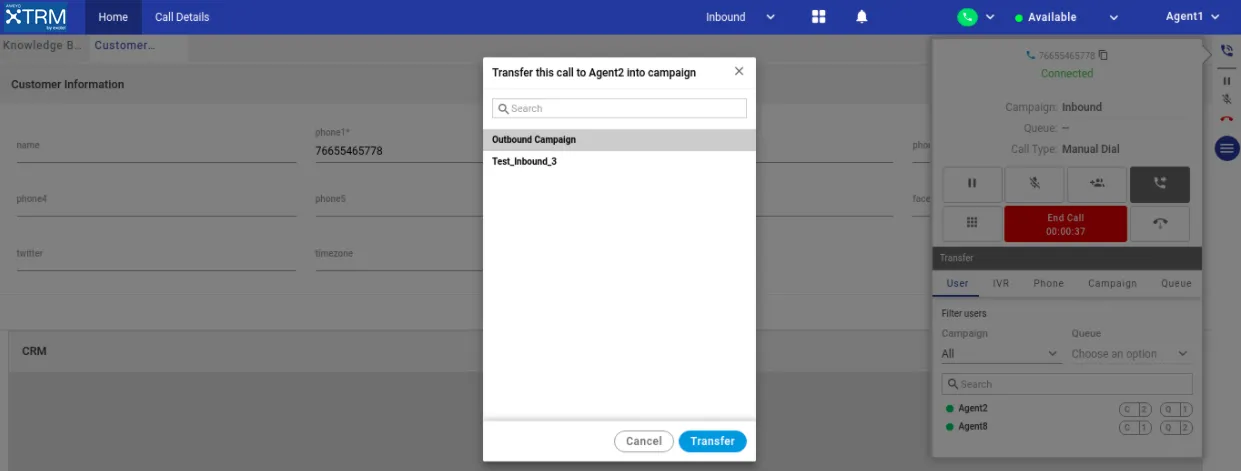Click the sidebar pause icon

(1227, 81)
